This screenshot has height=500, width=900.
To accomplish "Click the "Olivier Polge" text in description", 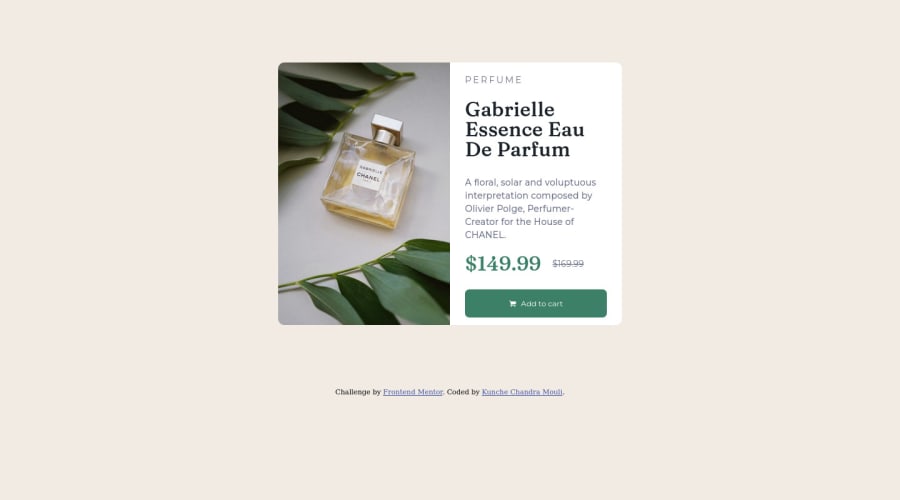I will click(x=494, y=208).
